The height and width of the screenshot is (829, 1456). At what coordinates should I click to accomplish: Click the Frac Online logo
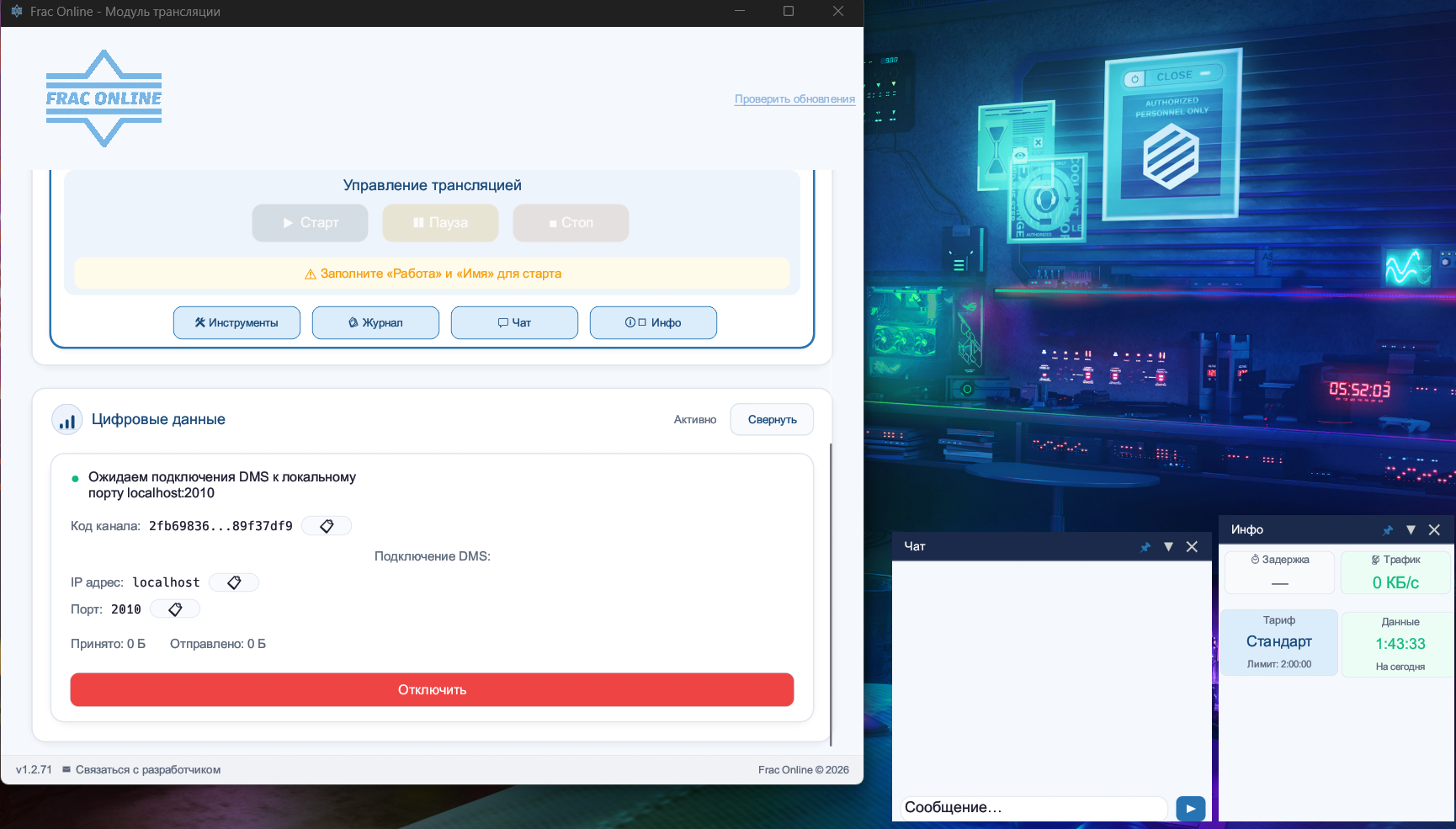[x=104, y=98]
